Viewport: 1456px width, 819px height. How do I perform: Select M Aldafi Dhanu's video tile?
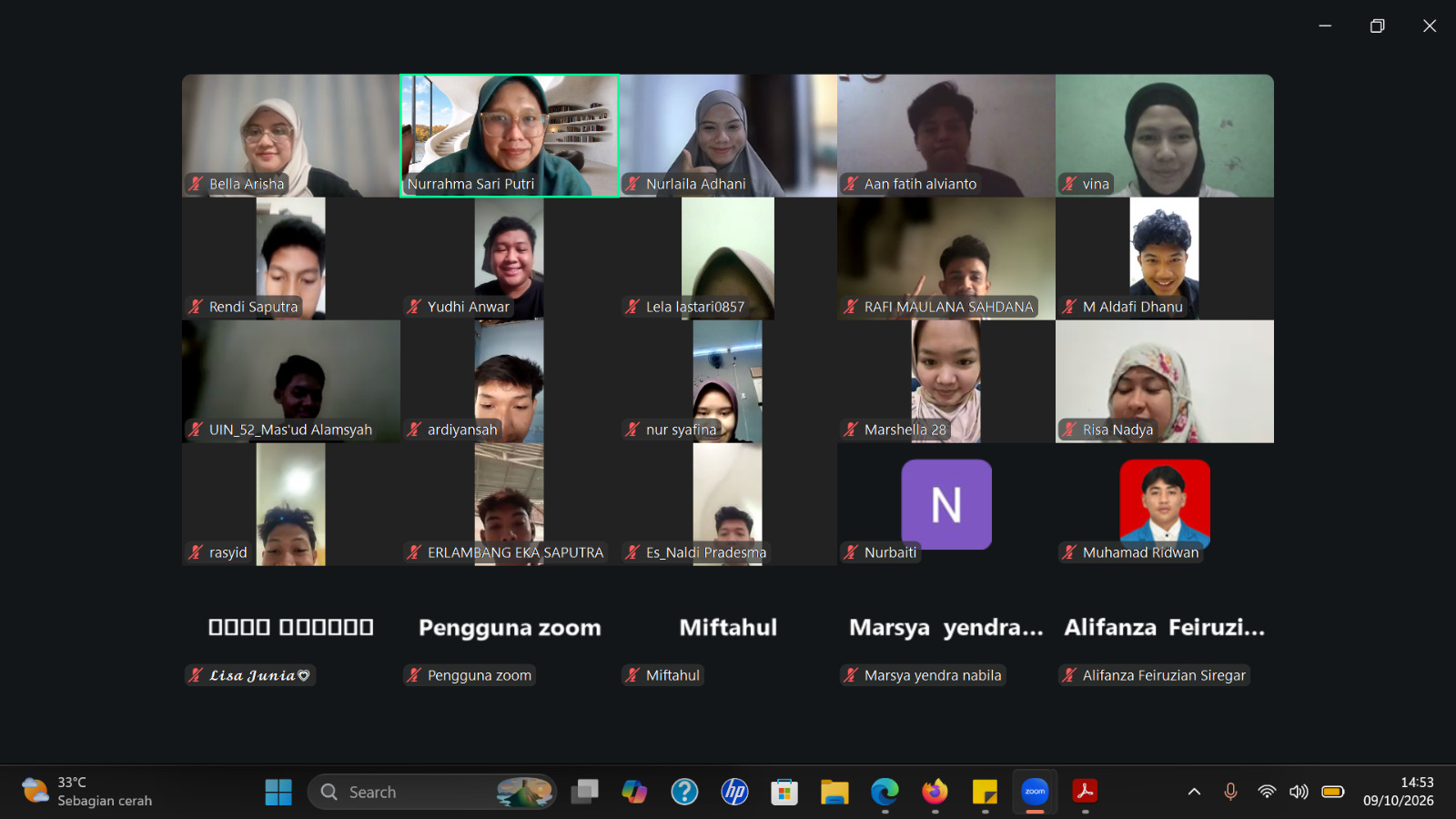click(x=1165, y=258)
